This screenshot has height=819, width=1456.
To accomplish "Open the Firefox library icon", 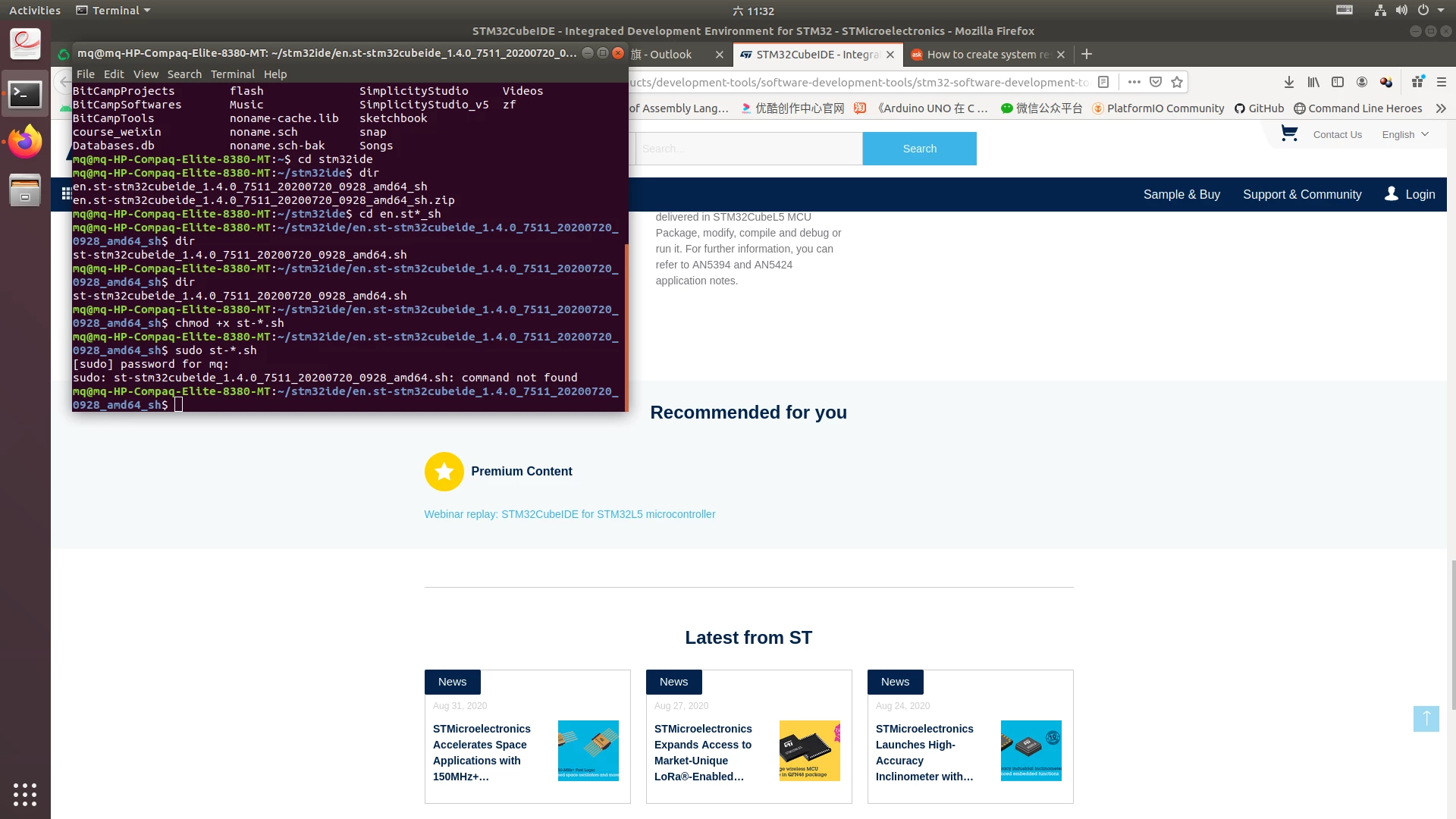I will tap(1313, 82).
